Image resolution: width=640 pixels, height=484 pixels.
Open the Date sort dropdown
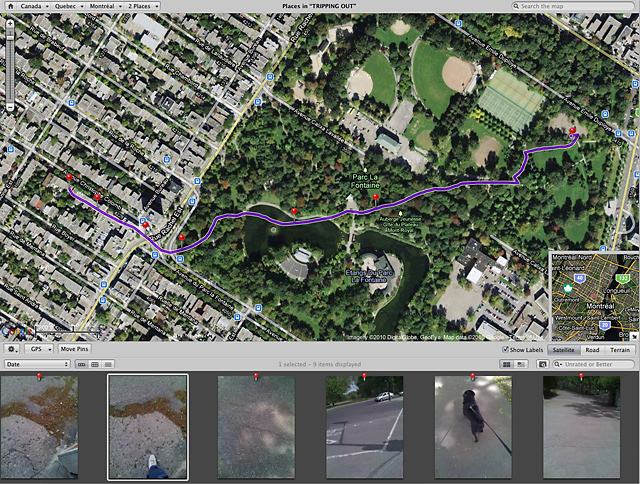pyautogui.click(x=38, y=364)
